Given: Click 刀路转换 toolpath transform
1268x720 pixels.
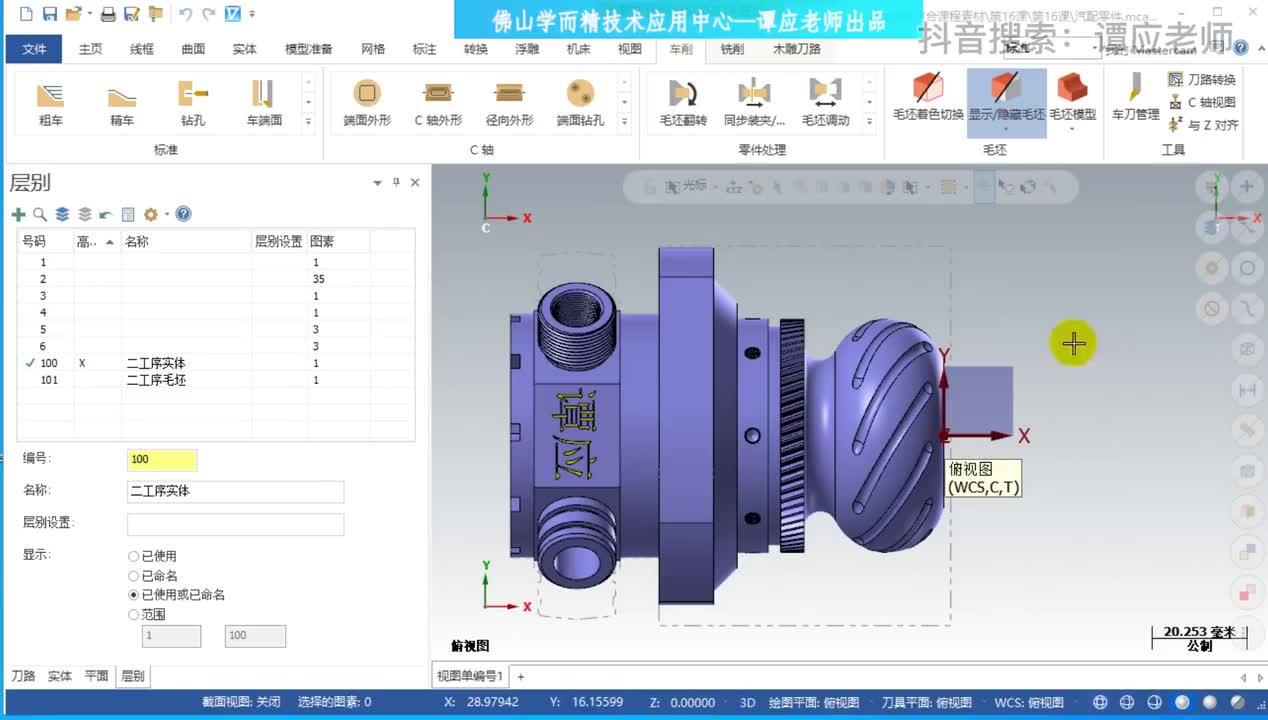Looking at the screenshot, I should click(x=1202, y=79).
